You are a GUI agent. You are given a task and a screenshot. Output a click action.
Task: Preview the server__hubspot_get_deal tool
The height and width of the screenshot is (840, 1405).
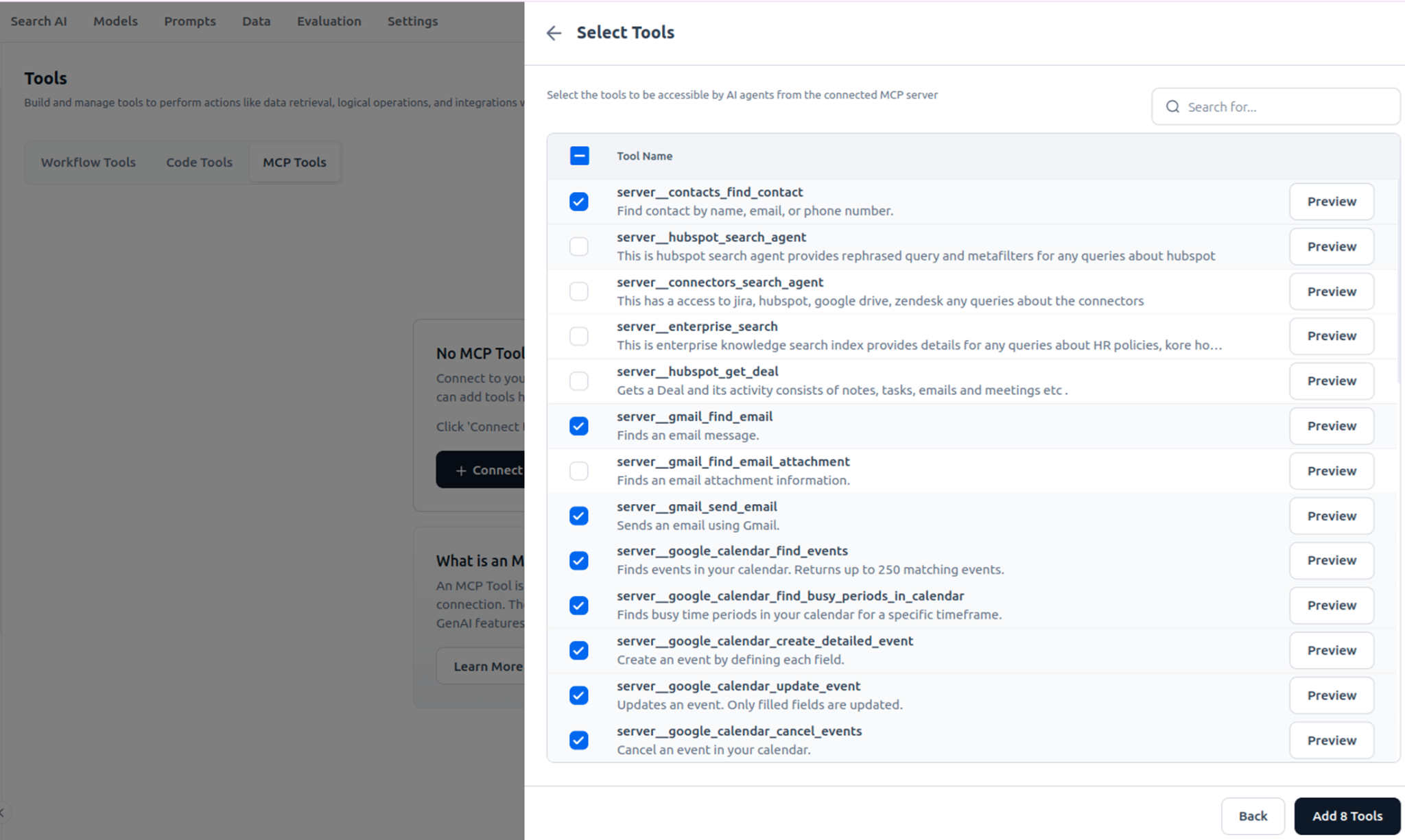(1331, 381)
